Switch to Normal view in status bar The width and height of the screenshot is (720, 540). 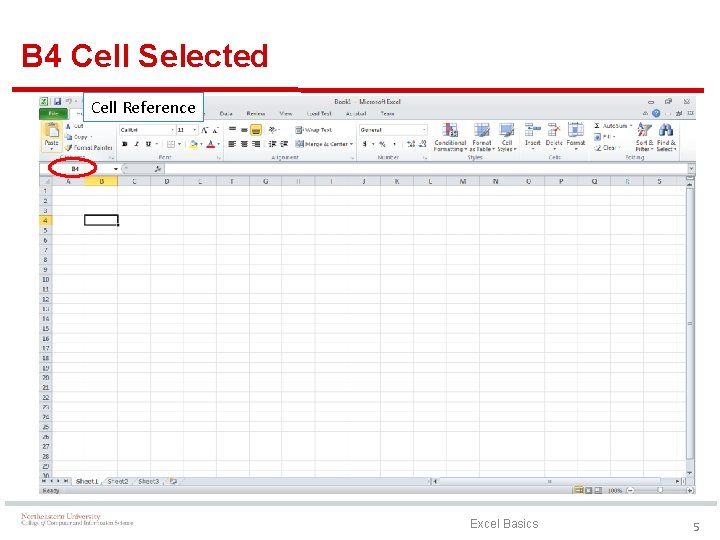pos(579,490)
